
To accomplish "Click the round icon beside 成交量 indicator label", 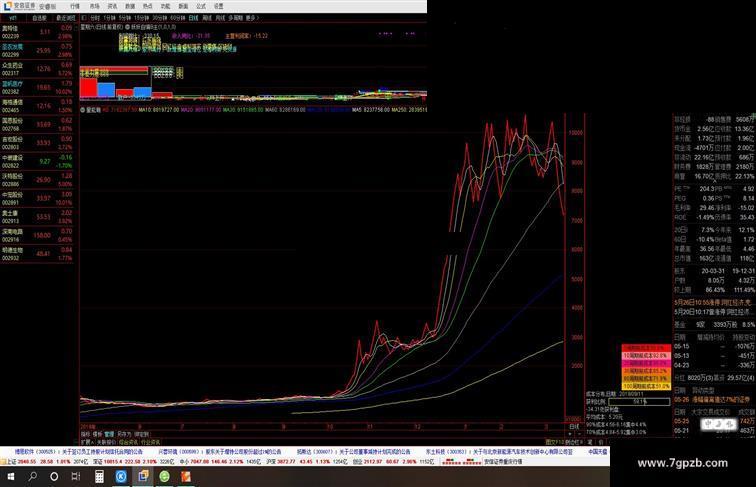I will (82, 110).
